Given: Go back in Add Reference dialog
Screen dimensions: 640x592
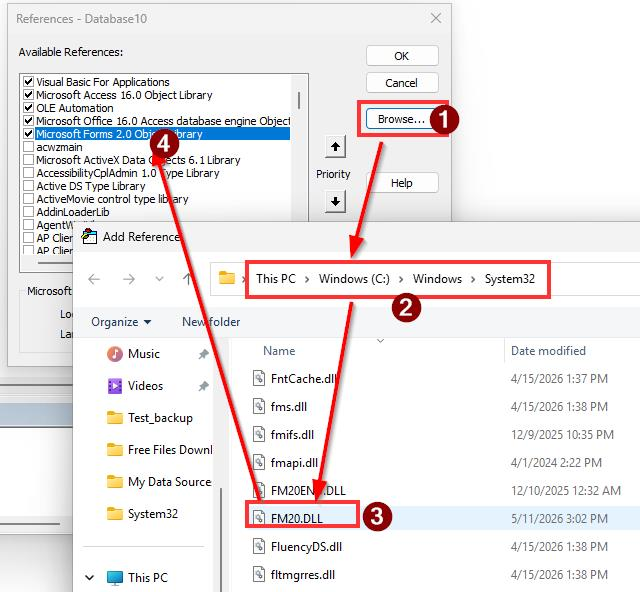Looking at the screenshot, I should [94, 279].
